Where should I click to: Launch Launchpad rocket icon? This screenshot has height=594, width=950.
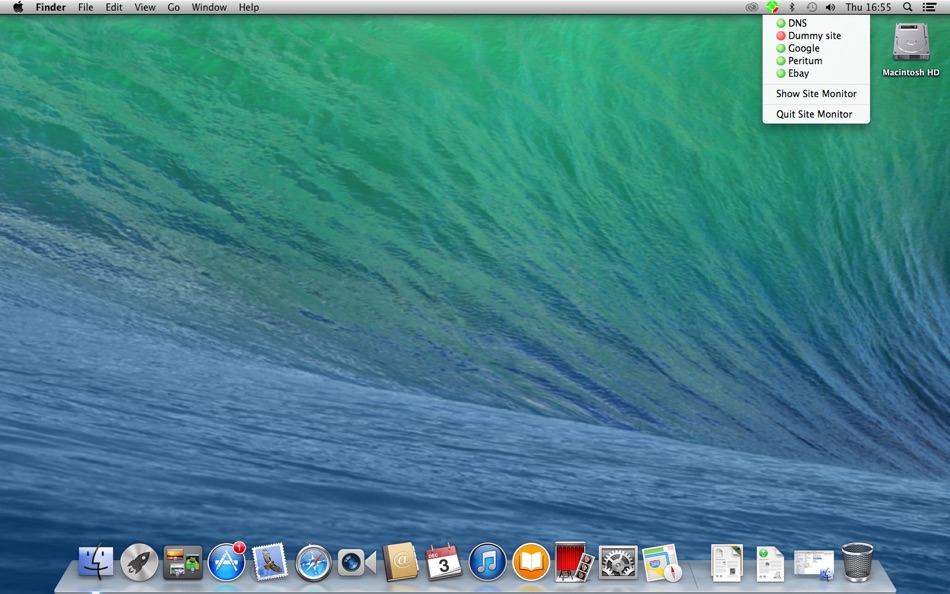coord(139,562)
